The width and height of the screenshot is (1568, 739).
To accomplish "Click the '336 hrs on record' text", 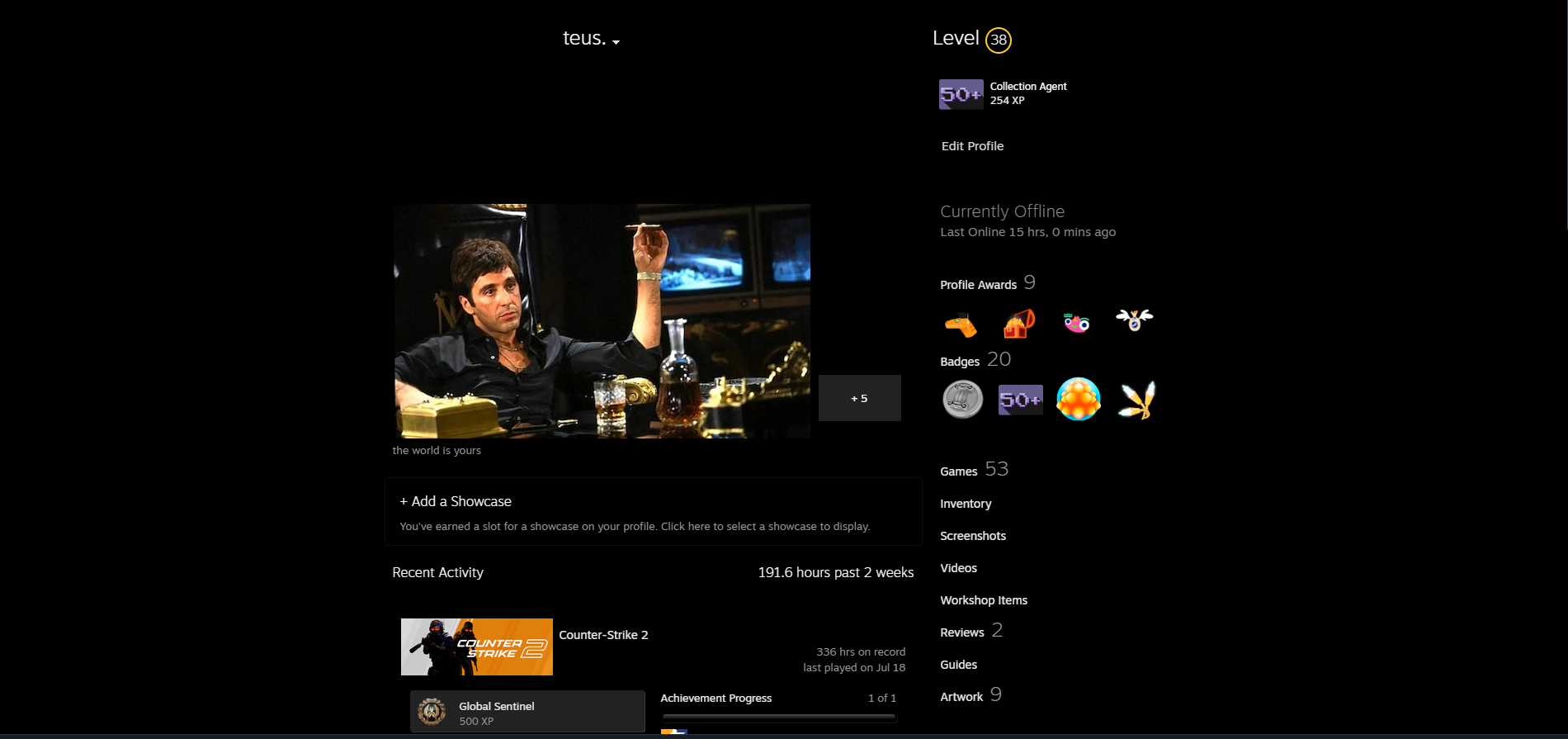I will click(x=861, y=651).
